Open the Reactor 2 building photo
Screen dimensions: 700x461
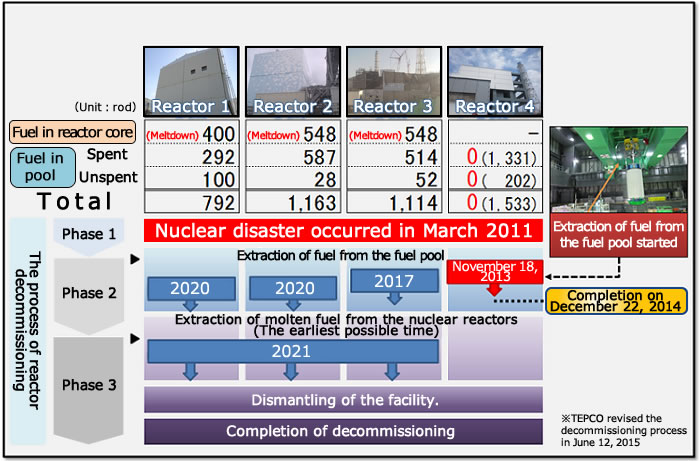click(289, 80)
